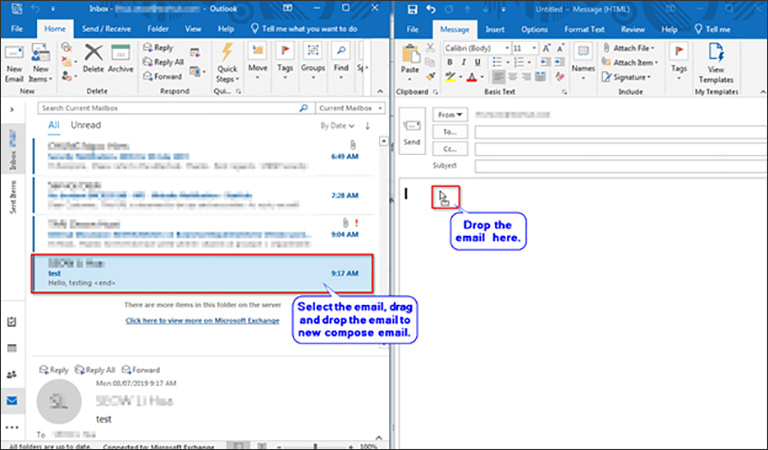Screen dimensions: 768x450
Task: Open Insert tab in message window
Action: click(495, 29)
